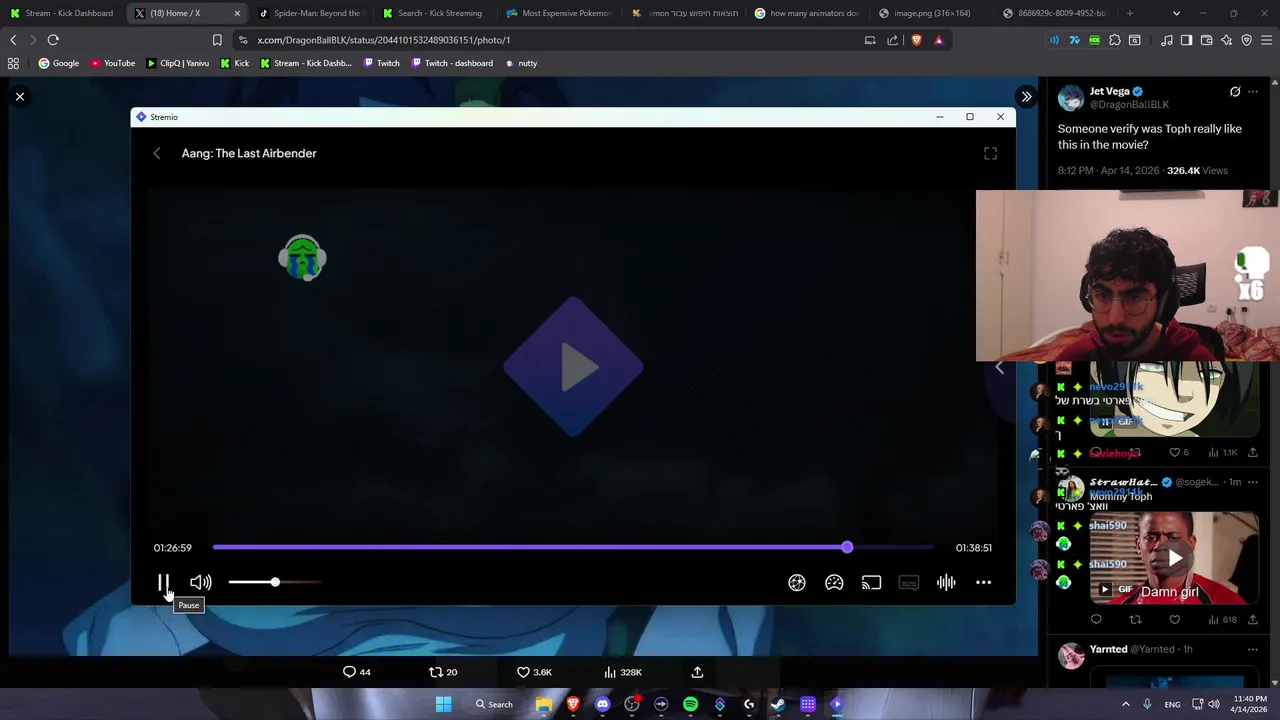Share the photo tweet via share icon
The height and width of the screenshot is (720, 1280).
(x=698, y=672)
